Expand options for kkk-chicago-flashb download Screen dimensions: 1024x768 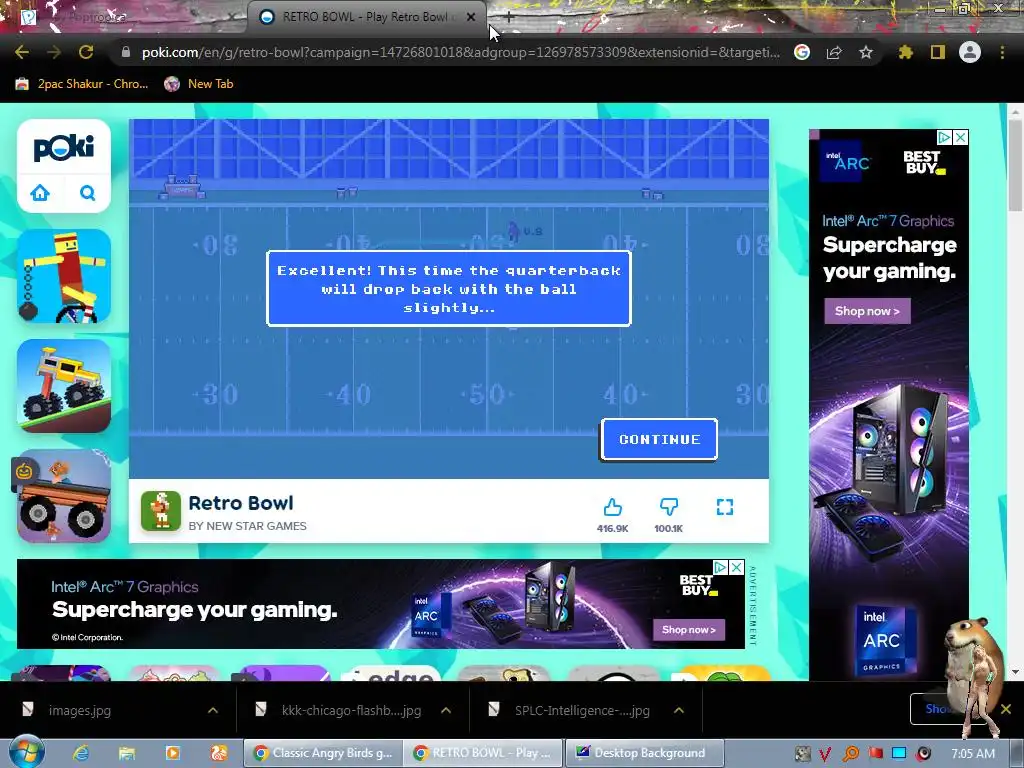pos(446,710)
